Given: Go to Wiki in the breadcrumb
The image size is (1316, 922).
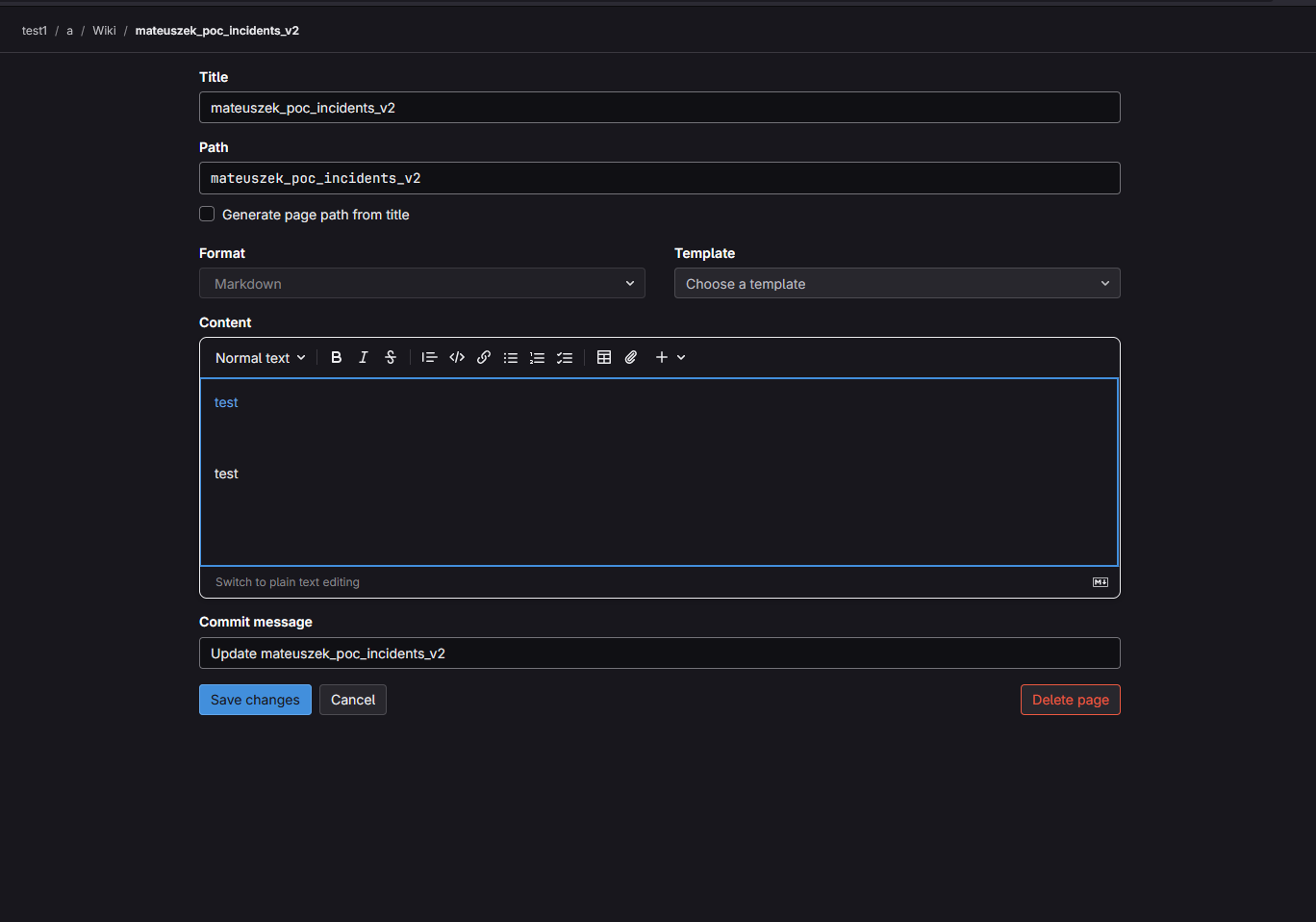Looking at the screenshot, I should point(104,31).
